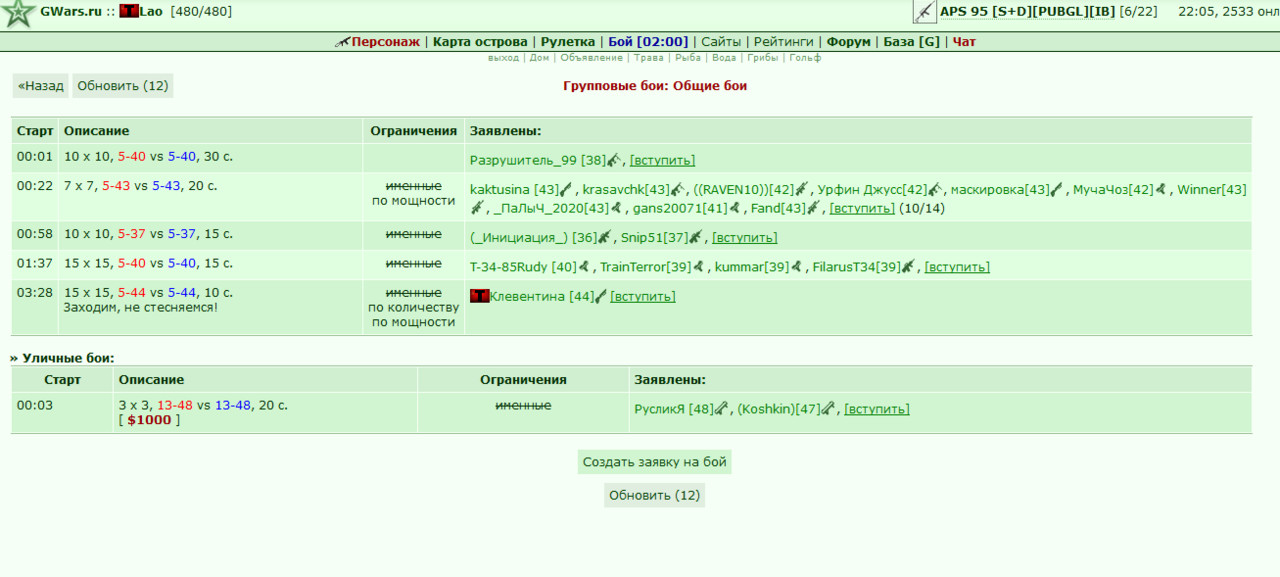Open the Персонаж menu item

385,42
